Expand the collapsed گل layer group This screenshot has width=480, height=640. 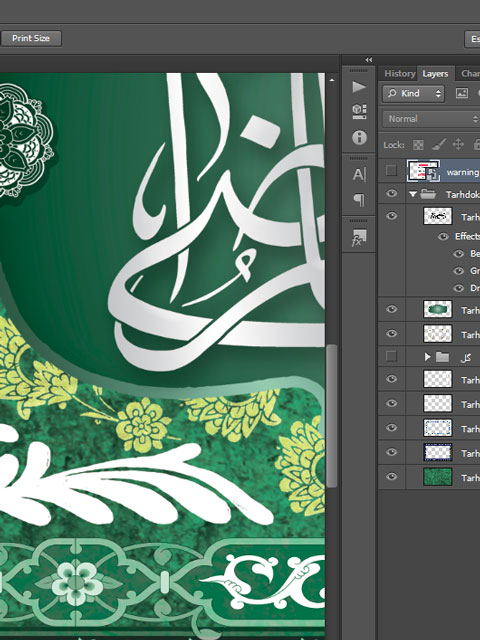click(427, 357)
